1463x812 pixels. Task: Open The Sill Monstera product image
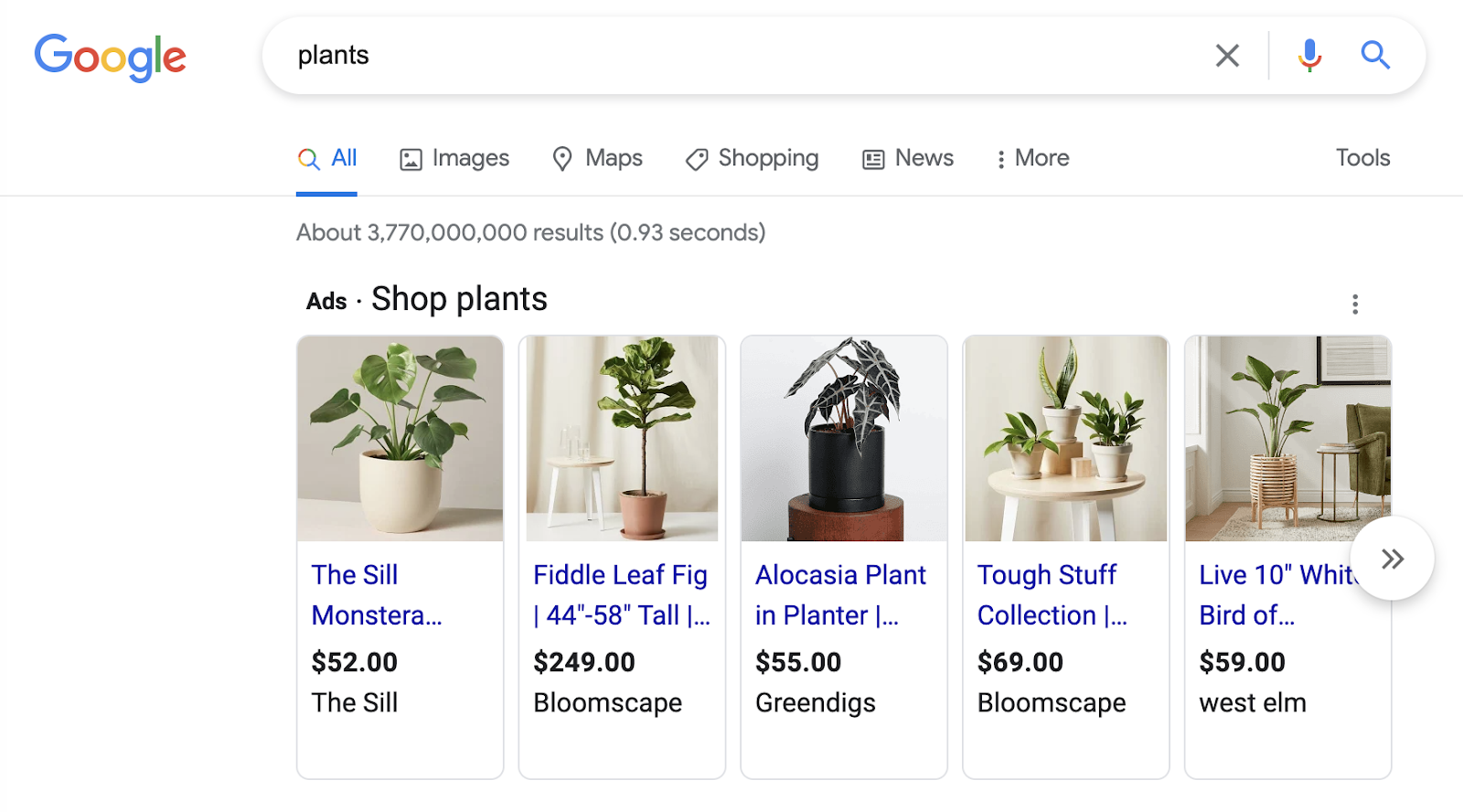tap(400, 439)
